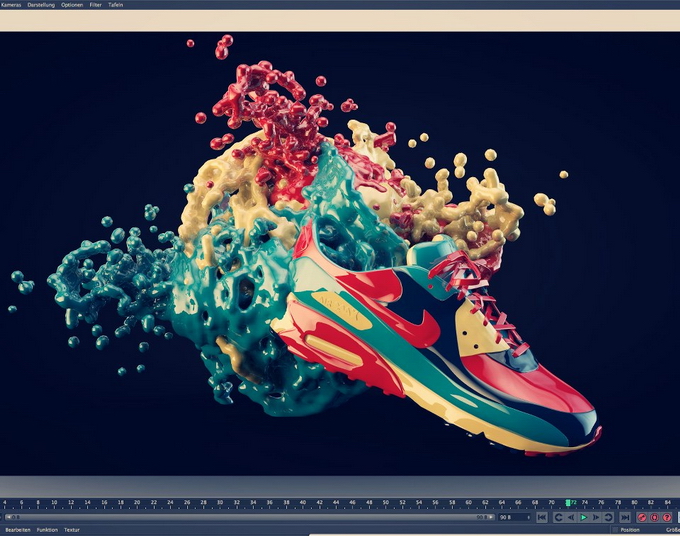Viewport: 680px width, 536px height.
Task: Open the Optionen menu
Action: tap(72, 5)
